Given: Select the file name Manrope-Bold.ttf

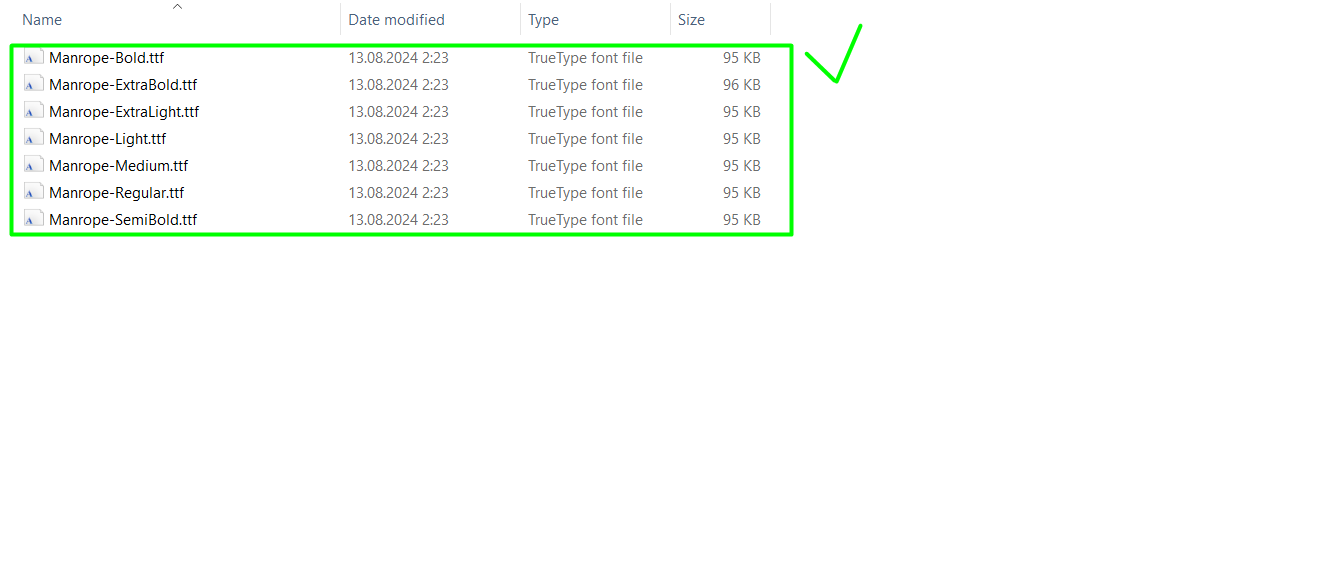Looking at the screenshot, I should point(106,58).
